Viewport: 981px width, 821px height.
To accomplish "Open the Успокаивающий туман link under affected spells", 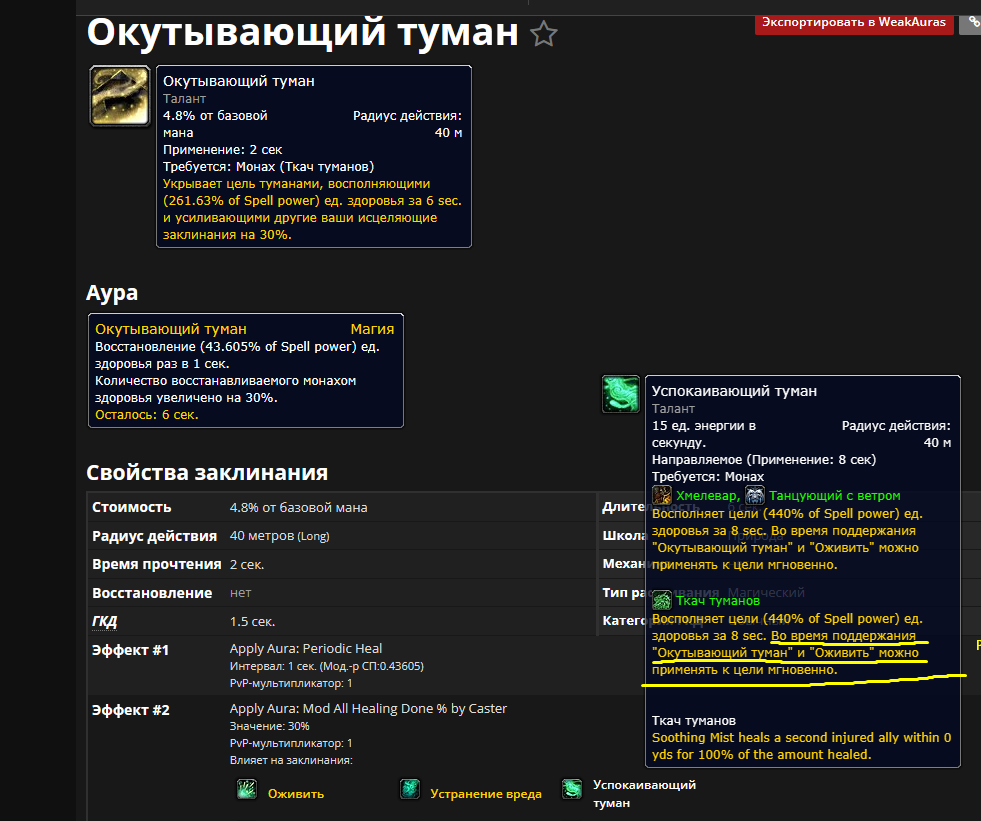I will pos(644,793).
